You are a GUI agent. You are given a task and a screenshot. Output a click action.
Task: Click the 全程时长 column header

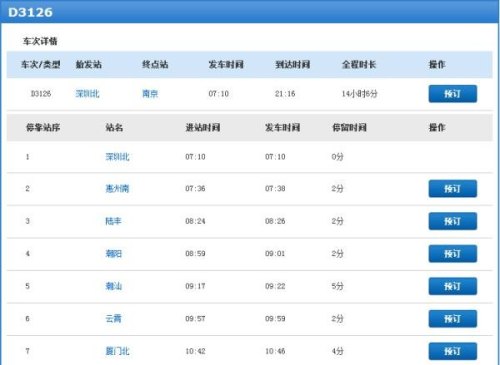359,64
